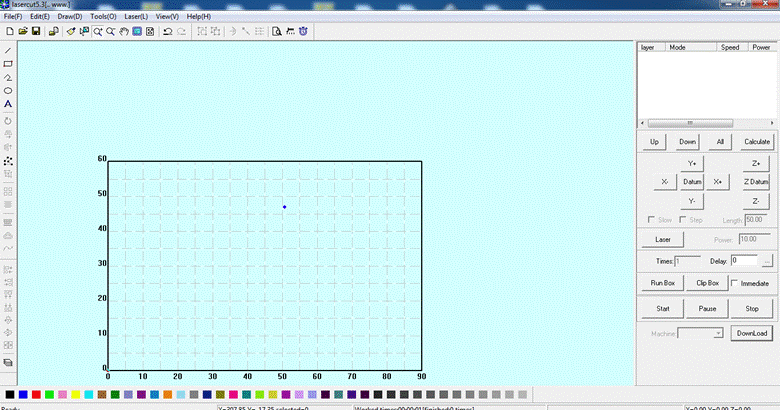Enable the Immediate checkbox
This screenshot has height=410, width=780.
coord(734,283)
